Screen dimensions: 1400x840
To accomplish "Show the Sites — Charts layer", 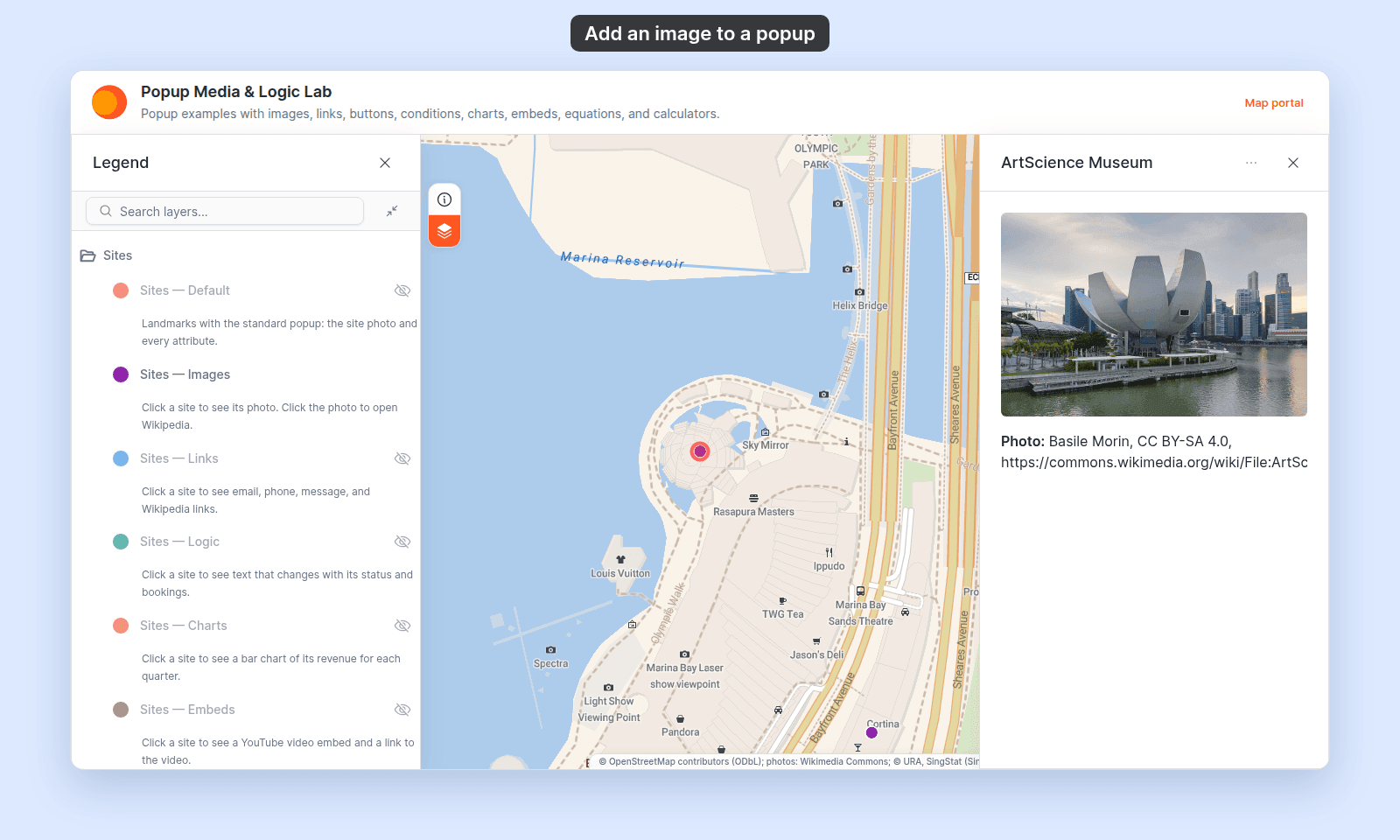I will pos(402,626).
